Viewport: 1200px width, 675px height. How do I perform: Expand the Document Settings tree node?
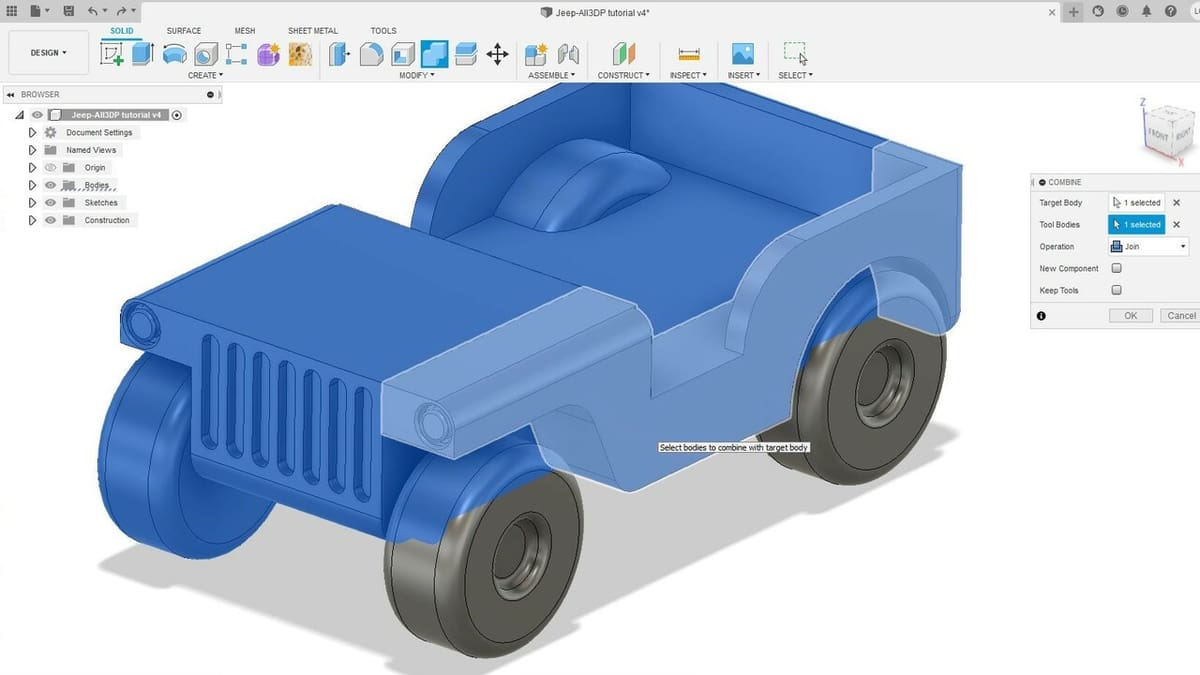(33, 132)
